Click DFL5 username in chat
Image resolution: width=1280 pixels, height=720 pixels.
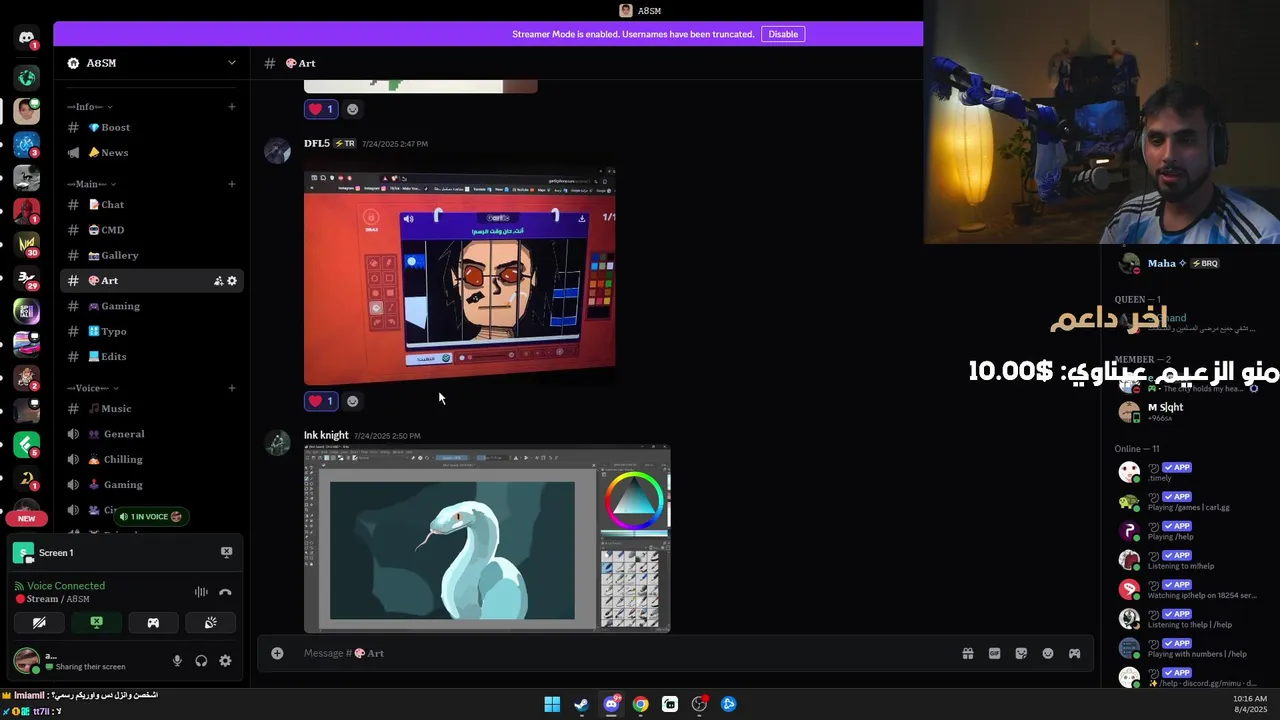click(x=317, y=144)
